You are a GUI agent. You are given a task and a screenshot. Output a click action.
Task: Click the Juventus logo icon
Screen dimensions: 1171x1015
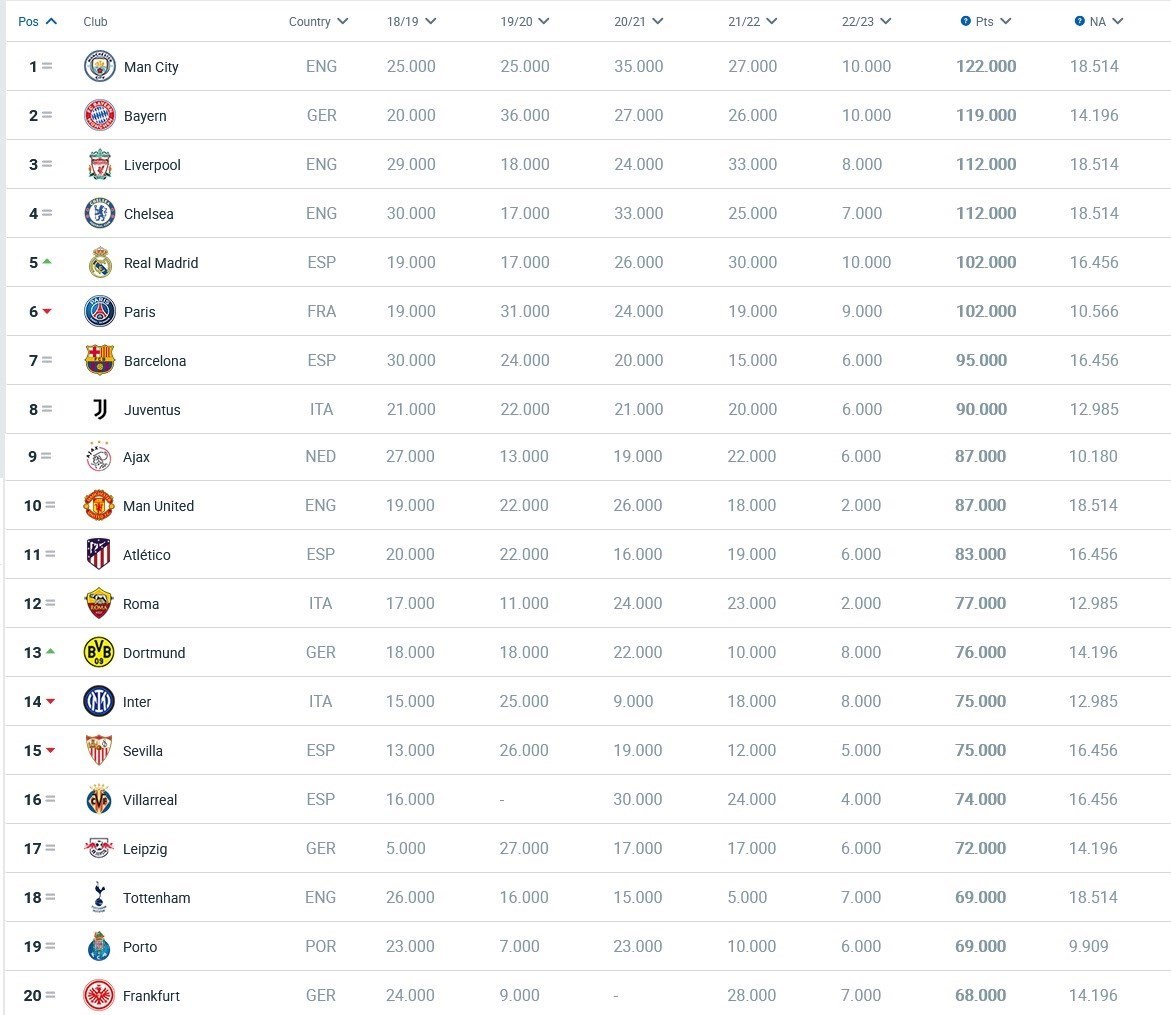[x=99, y=409]
